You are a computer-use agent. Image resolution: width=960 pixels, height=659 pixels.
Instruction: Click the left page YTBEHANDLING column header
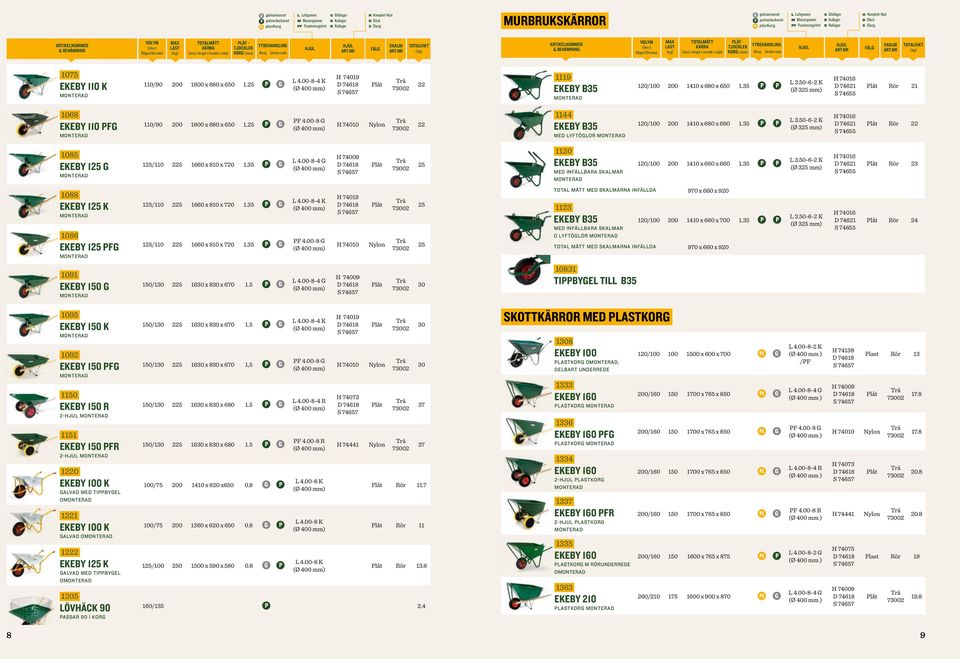(x=272, y=48)
